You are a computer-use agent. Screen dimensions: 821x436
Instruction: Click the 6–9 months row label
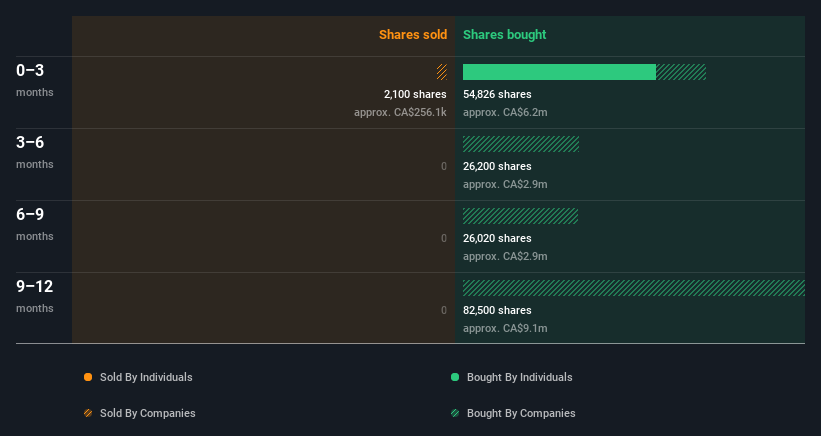tap(35, 224)
